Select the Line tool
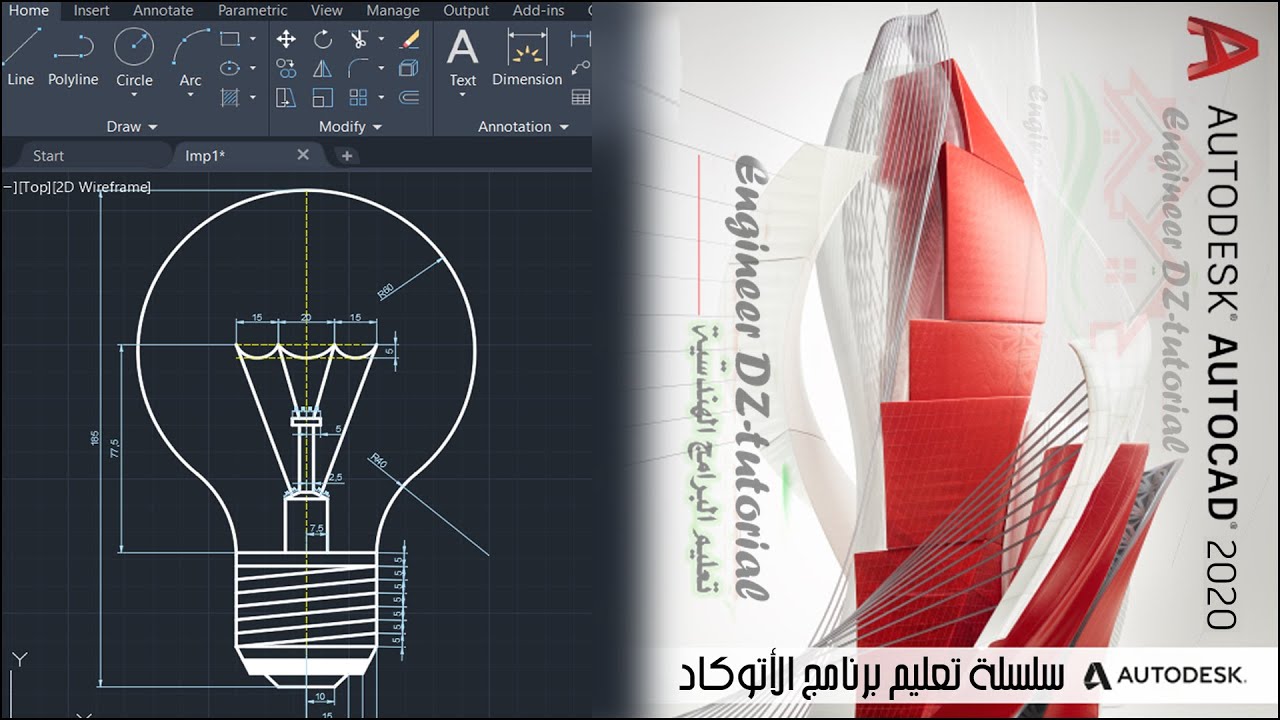The image size is (1280, 720). 20,57
